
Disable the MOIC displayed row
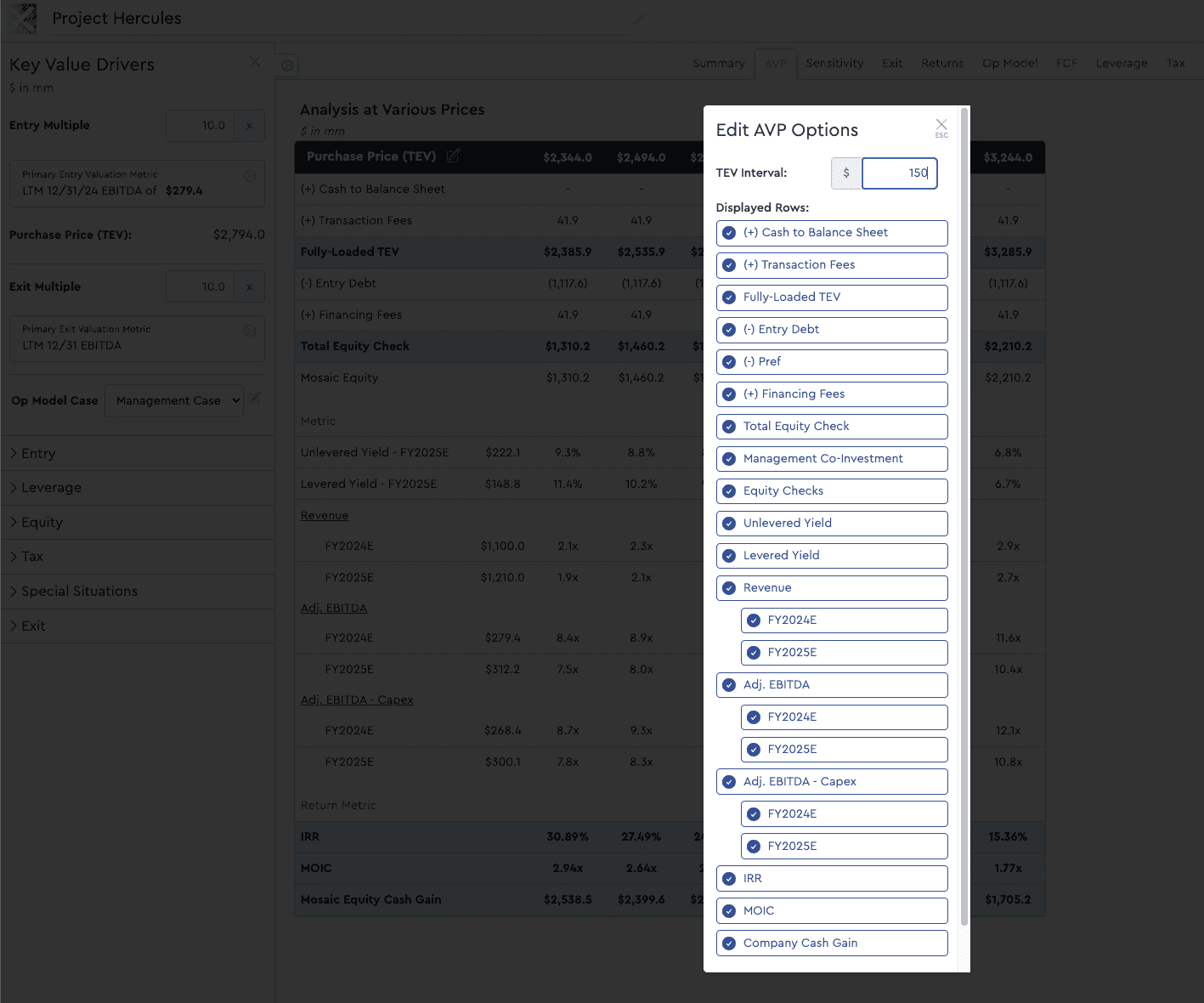tap(729, 911)
